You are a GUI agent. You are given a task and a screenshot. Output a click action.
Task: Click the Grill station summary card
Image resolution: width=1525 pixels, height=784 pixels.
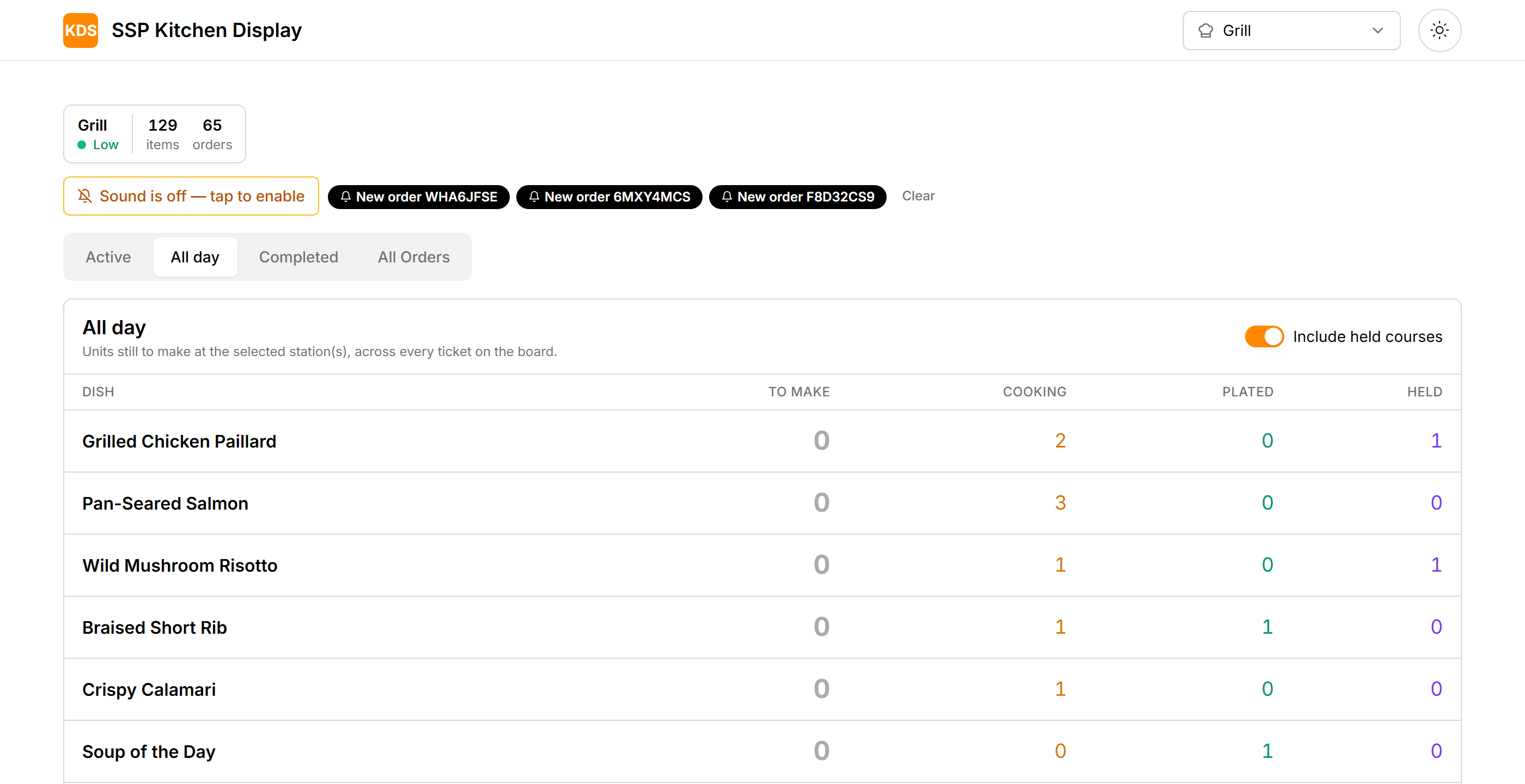(x=155, y=134)
